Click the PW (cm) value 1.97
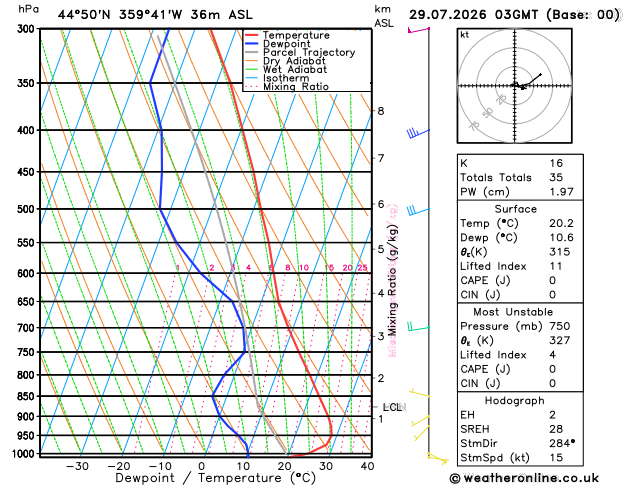Screen dimensions: 629x486 [x=561, y=192]
